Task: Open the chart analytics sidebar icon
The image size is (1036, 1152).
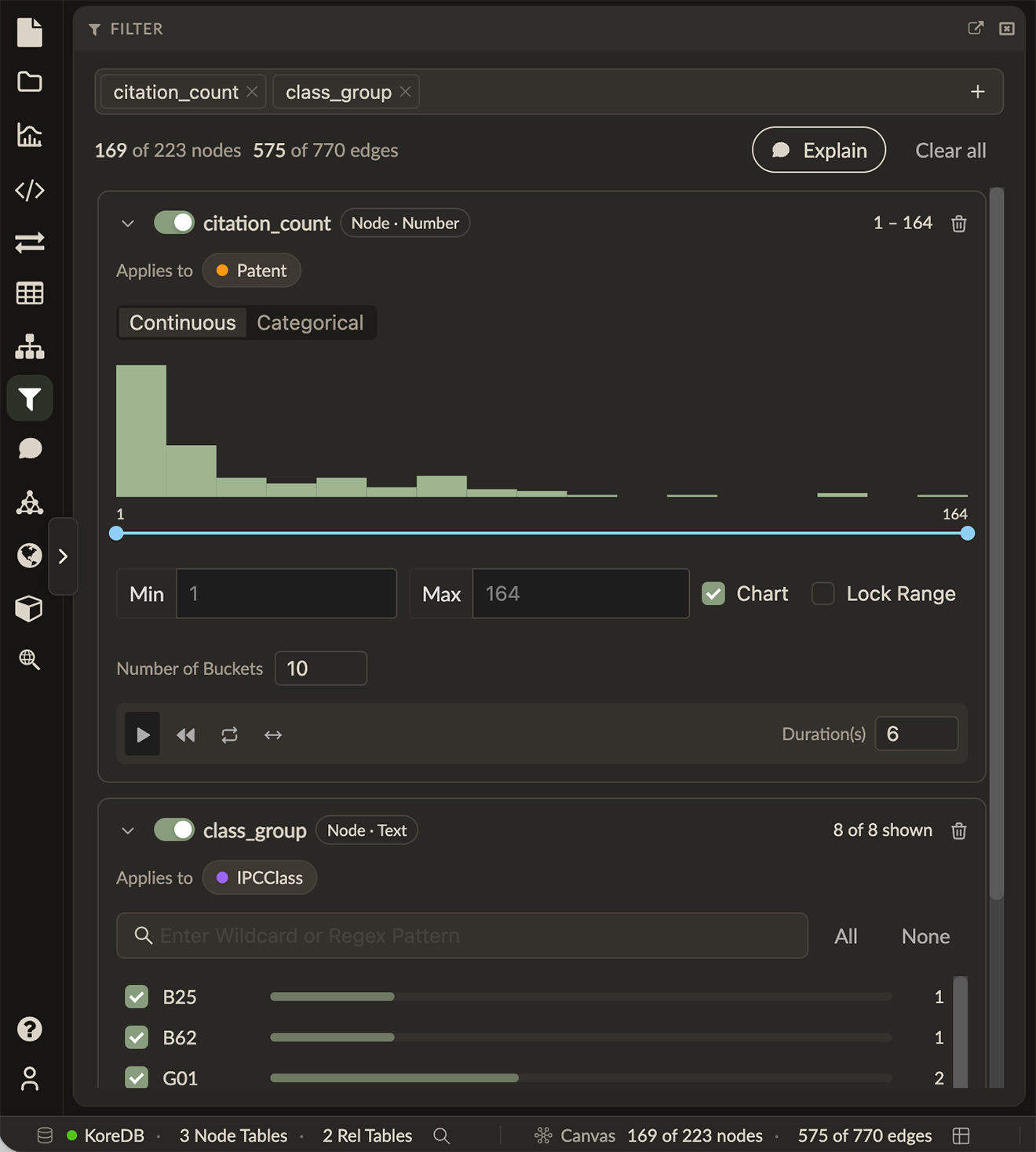Action: 30,135
